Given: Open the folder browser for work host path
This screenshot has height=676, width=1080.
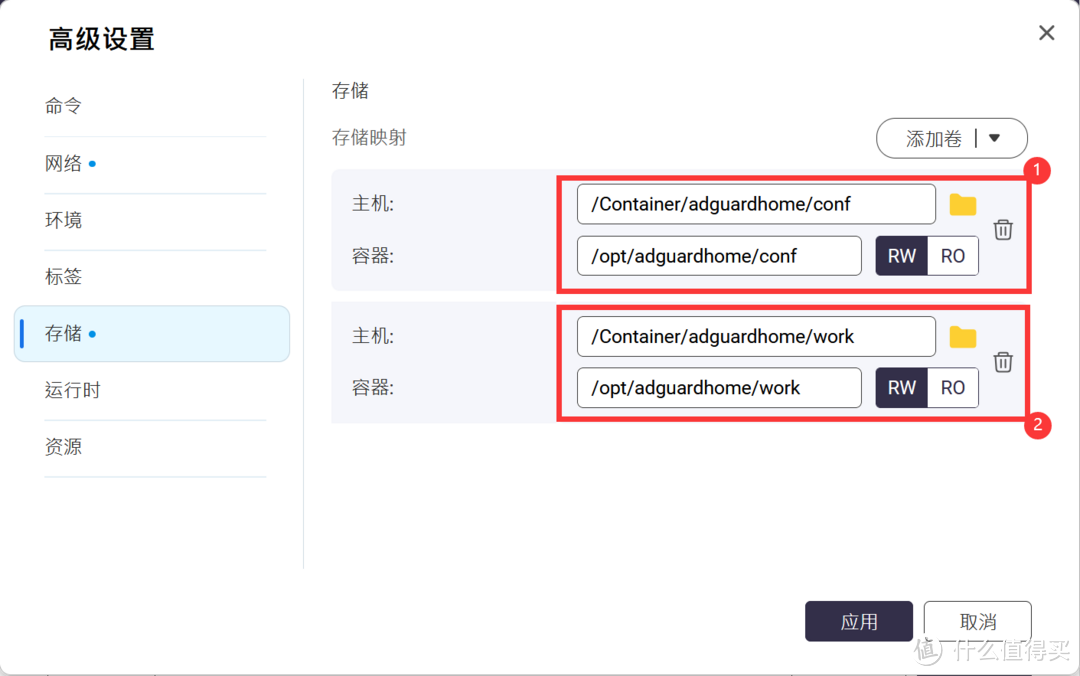Looking at the screenshot, I should [x=962, y=337].
